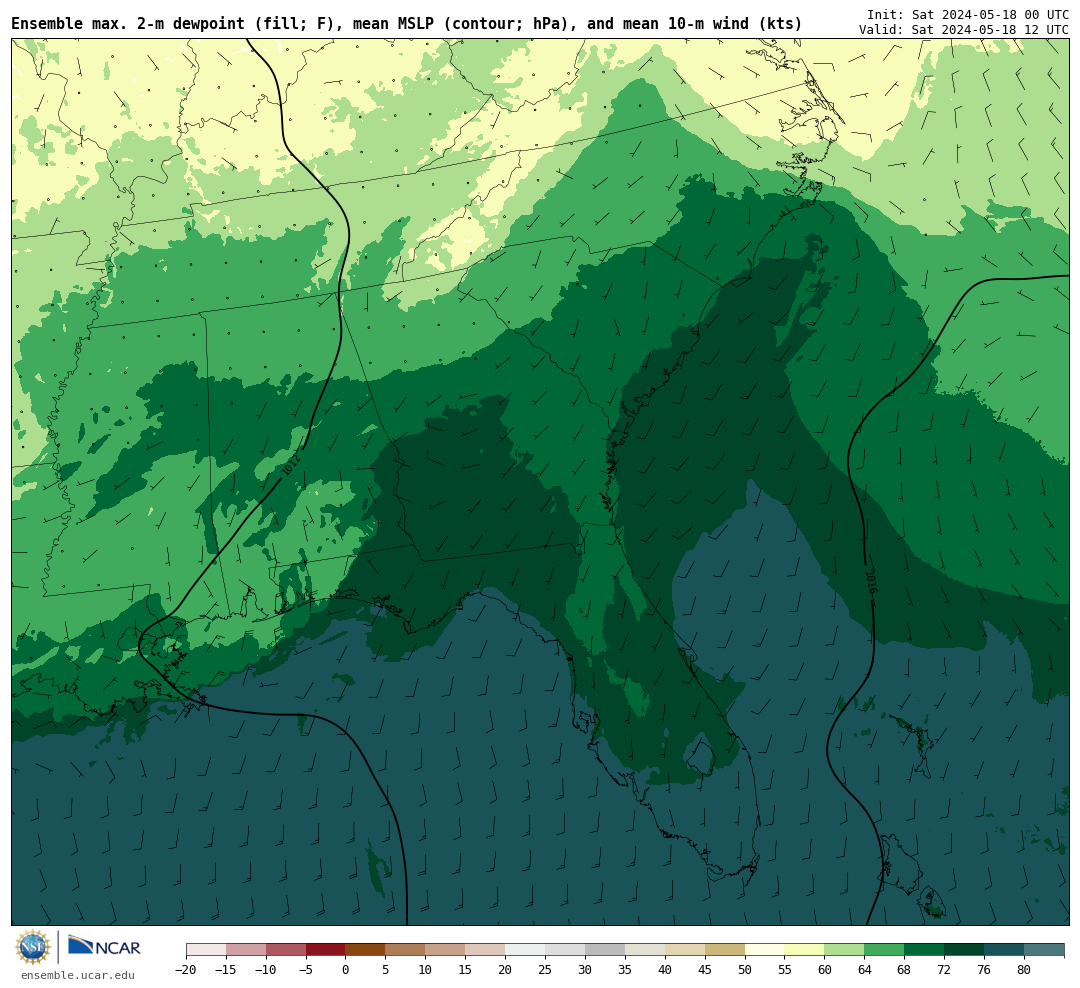Click the colorbar swatch between 0 and 5
This screenshot has height=988, width=1080.
click(x=365, y=950)
